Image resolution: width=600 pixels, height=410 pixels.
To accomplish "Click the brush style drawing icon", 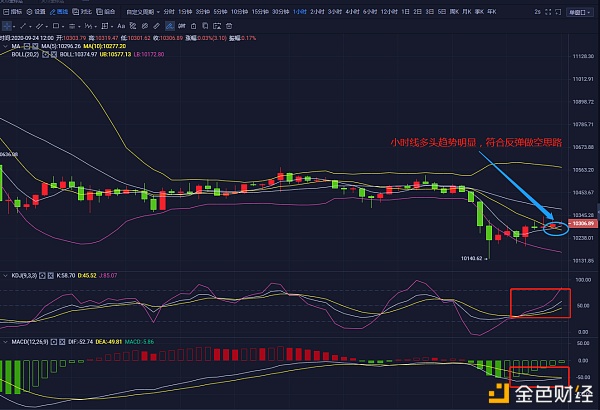I will coord(133,26).
